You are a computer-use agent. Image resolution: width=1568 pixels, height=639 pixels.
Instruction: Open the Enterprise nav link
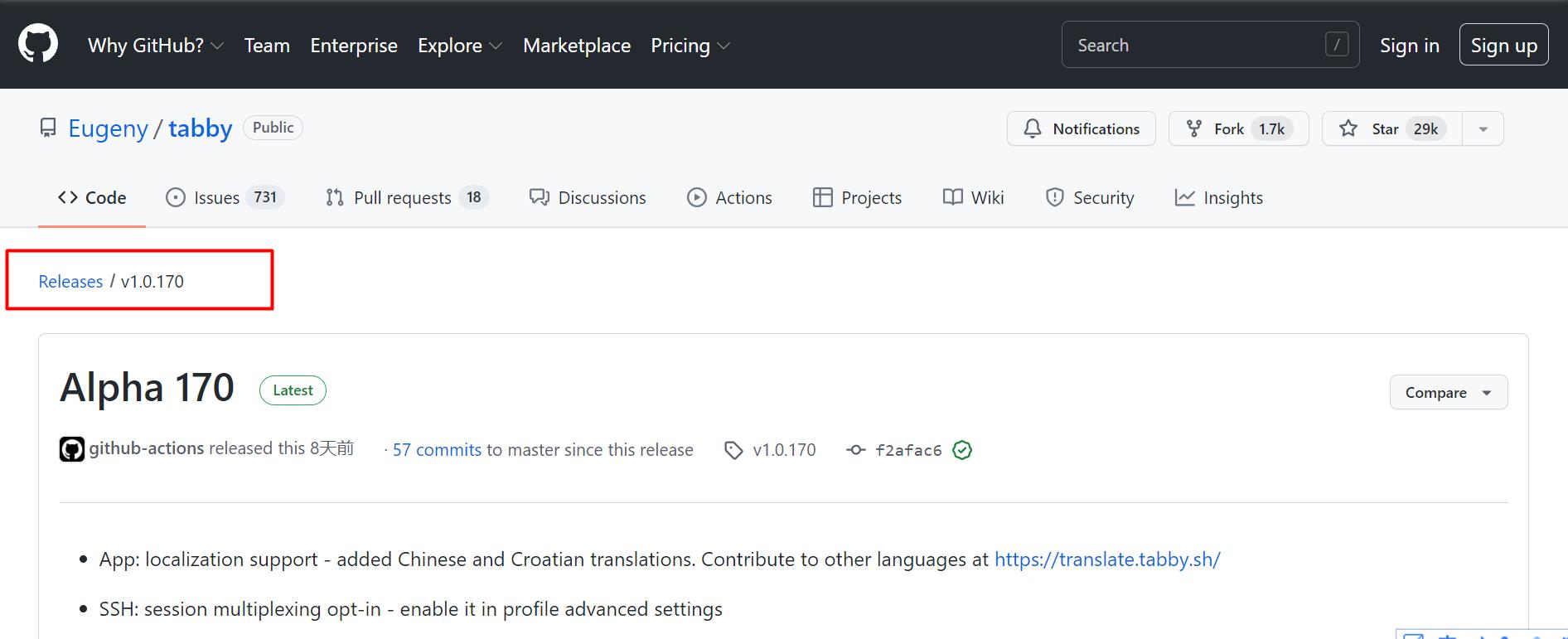pos(354,46)
